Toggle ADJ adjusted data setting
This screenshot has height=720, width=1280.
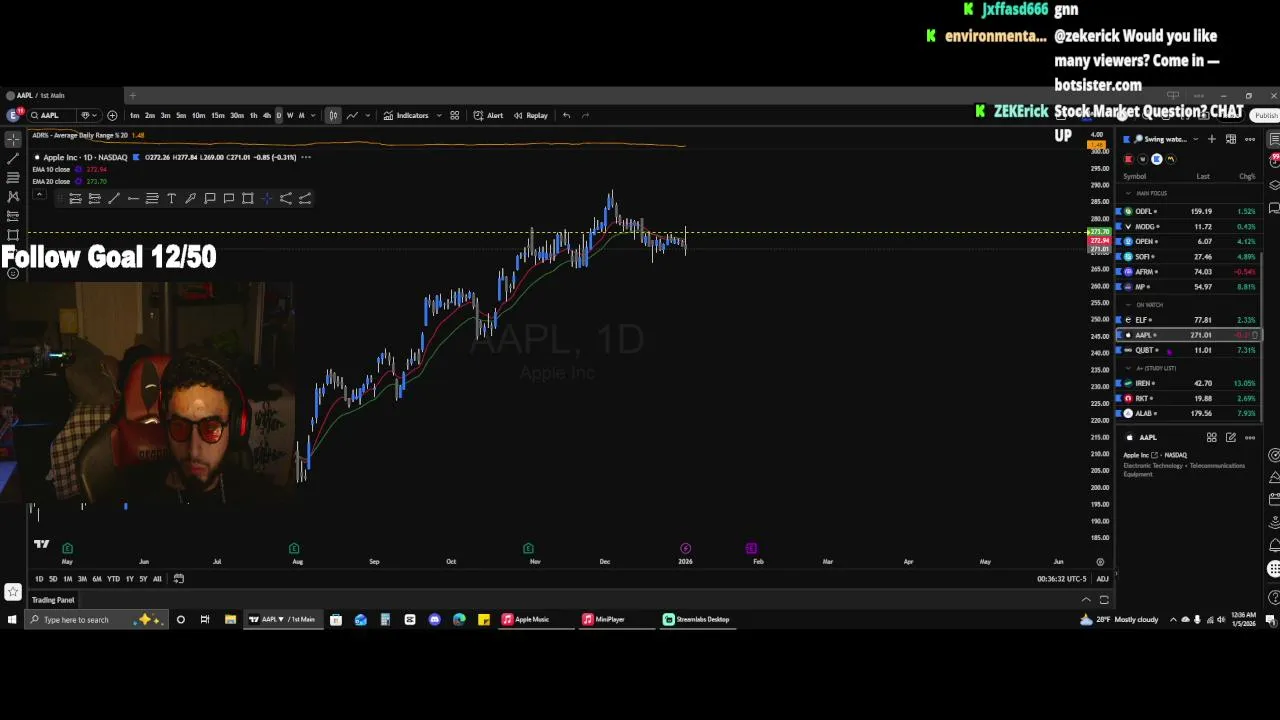click(x=1102, y=579)
